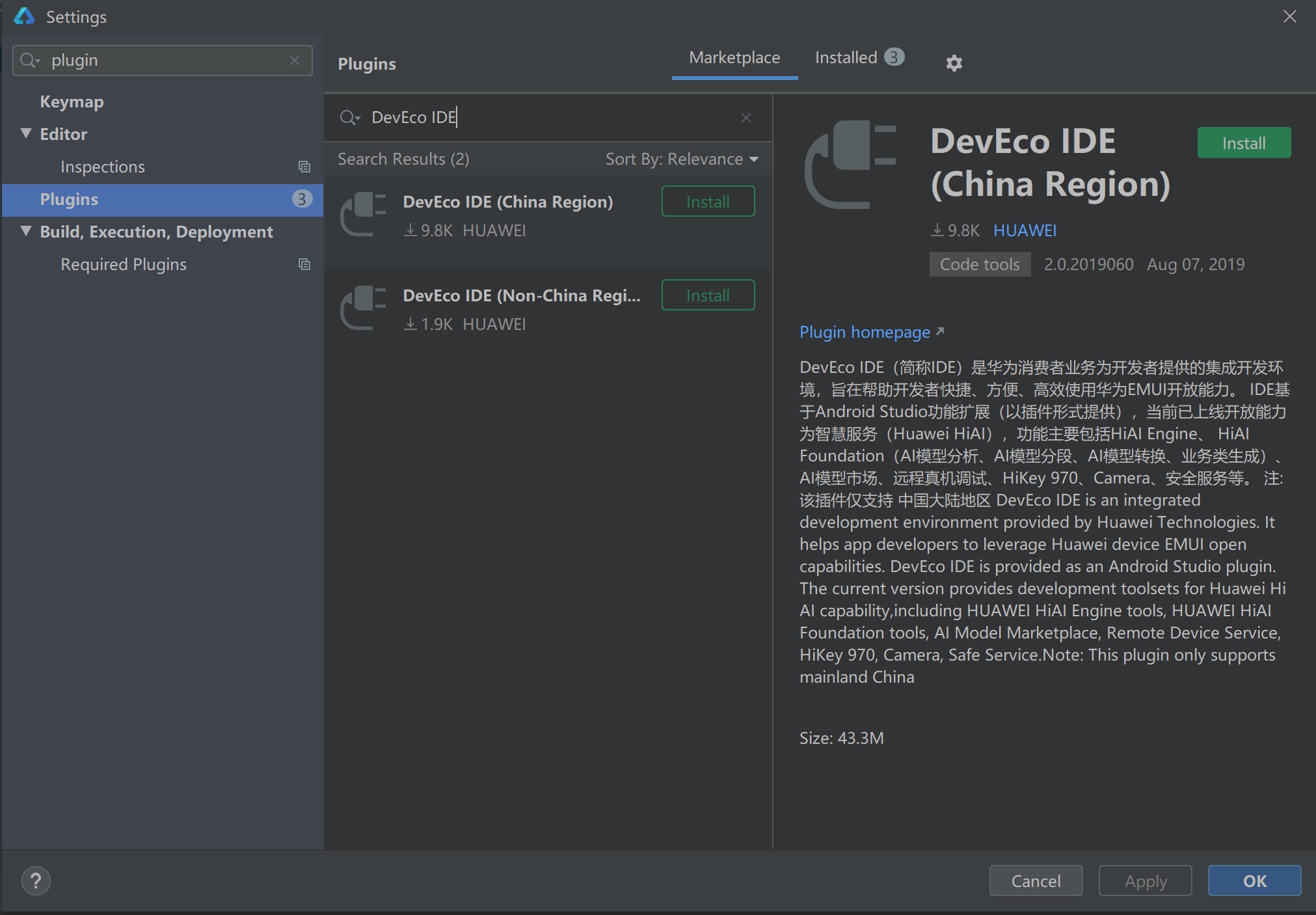Clear the DevEco IDE marketplace search
The height and width of the screenshot is (915, 1316).
pyautogui.click(x=745, y=118)
